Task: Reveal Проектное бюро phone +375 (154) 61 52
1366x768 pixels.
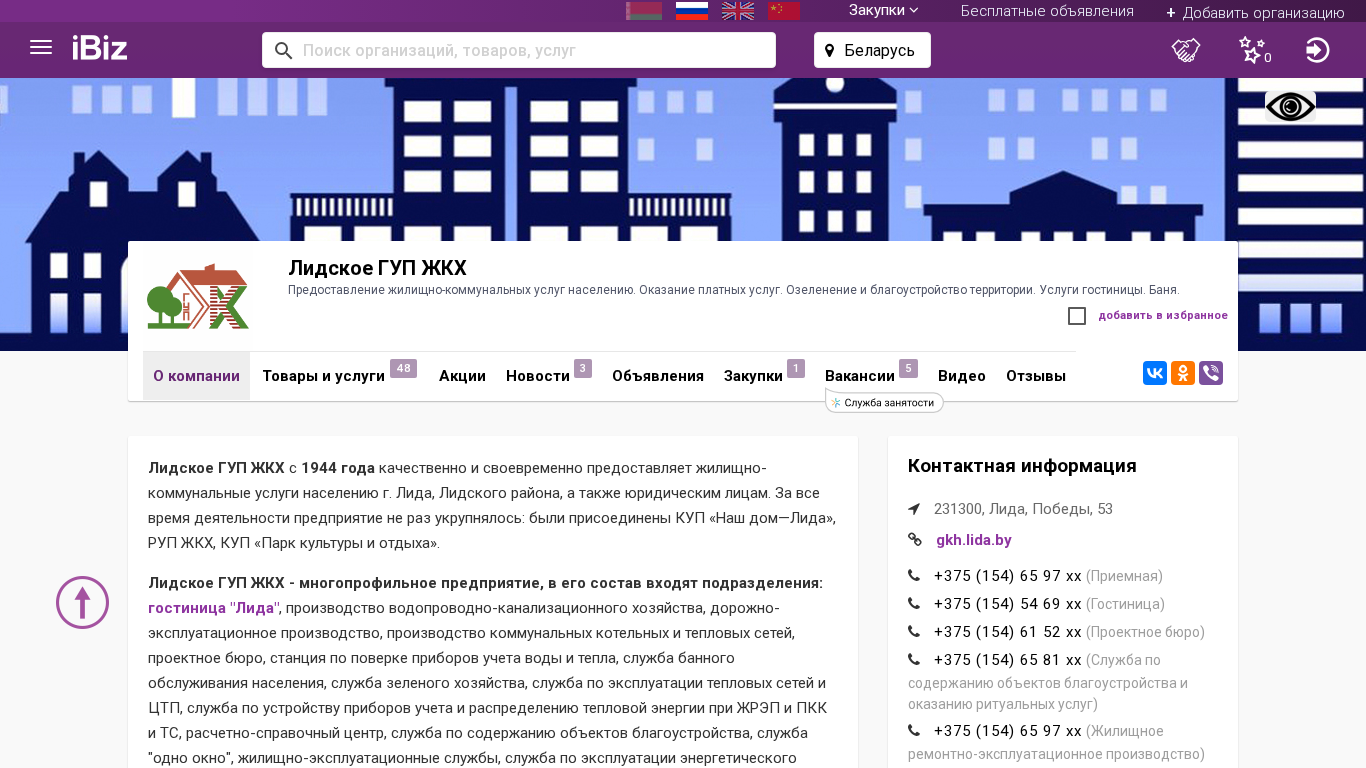Action: 1008,632
